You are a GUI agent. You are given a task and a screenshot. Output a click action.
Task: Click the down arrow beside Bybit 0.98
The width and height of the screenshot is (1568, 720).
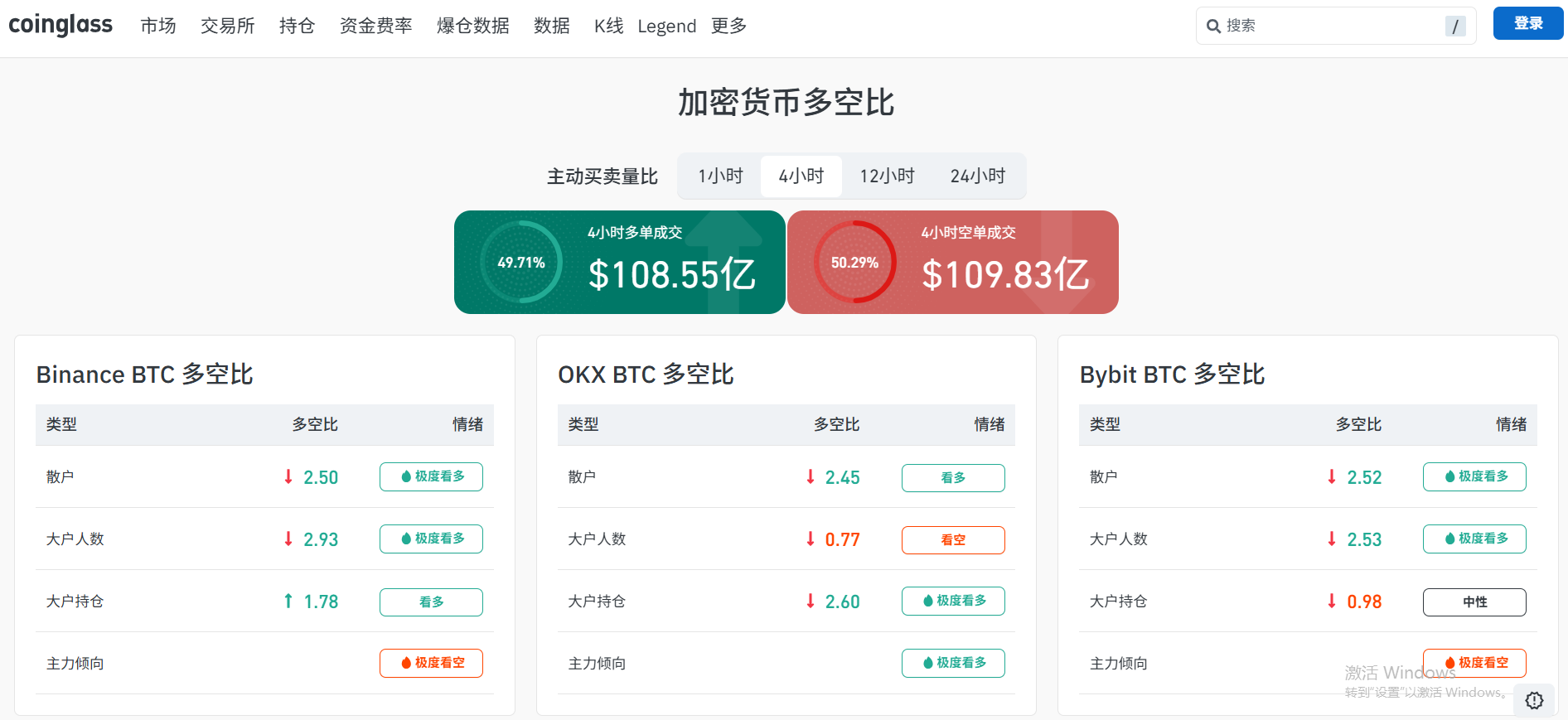point(1332,601)
